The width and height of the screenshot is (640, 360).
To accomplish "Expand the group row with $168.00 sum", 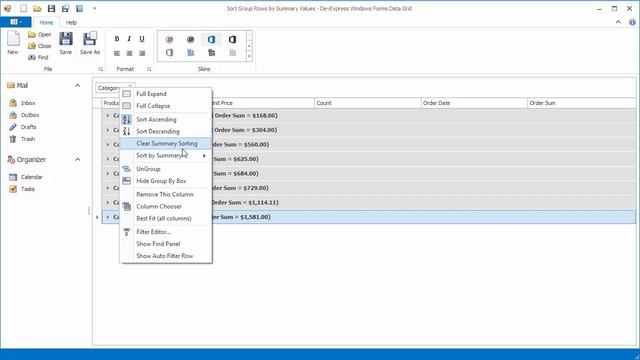I will pos(108,116).
